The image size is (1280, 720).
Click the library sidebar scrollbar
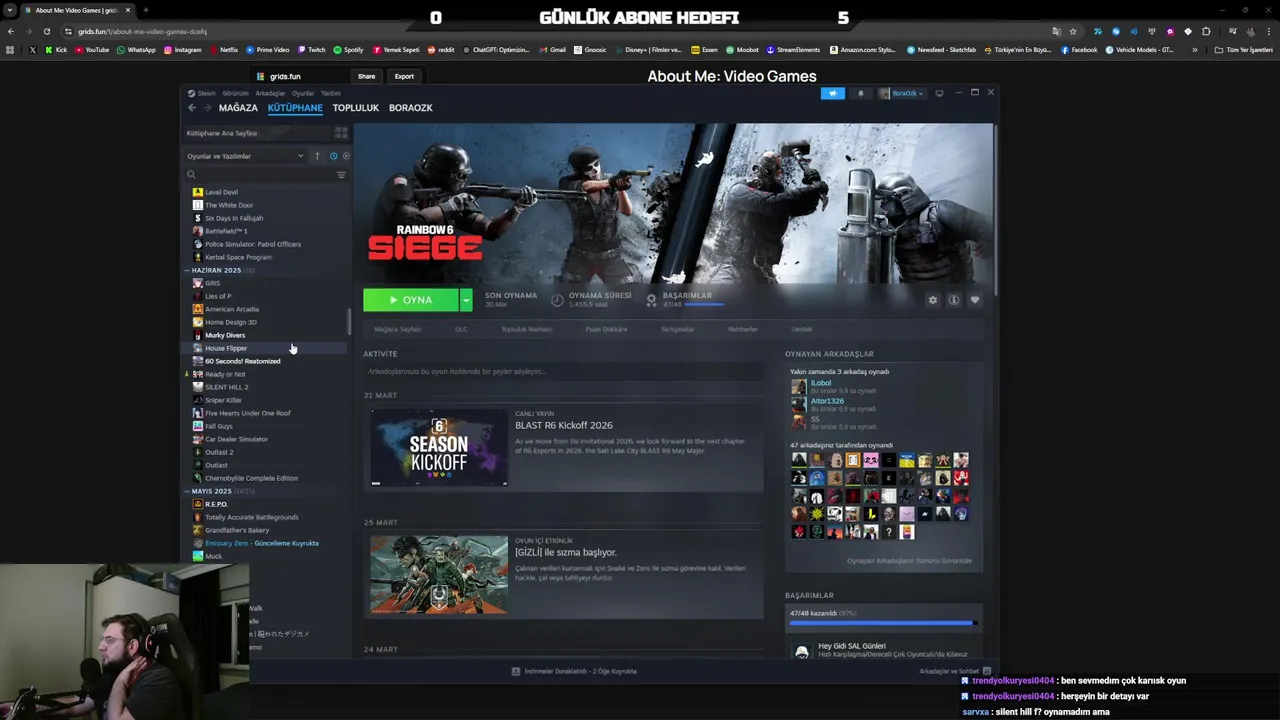[x=349, y=322]
